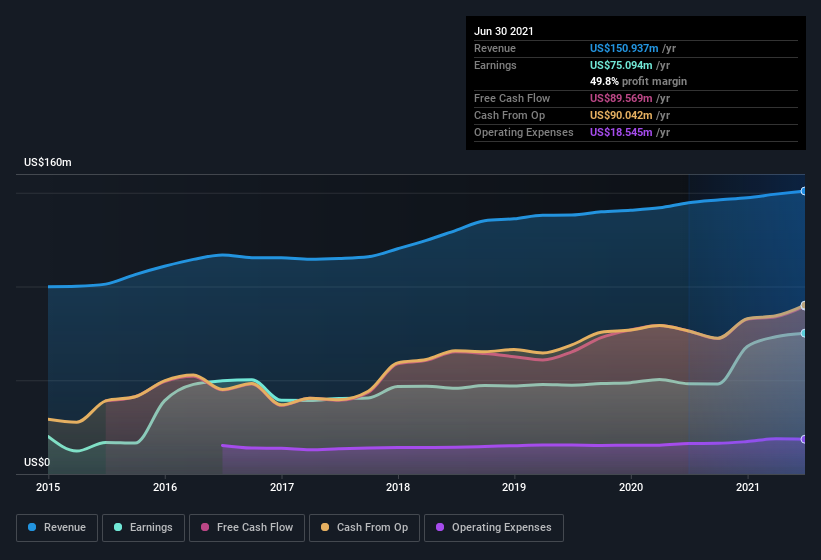Screen dimensions: 821x560
Task: Click the US$0 axis label
Action: pyautogui.click(x=37, y=462)
